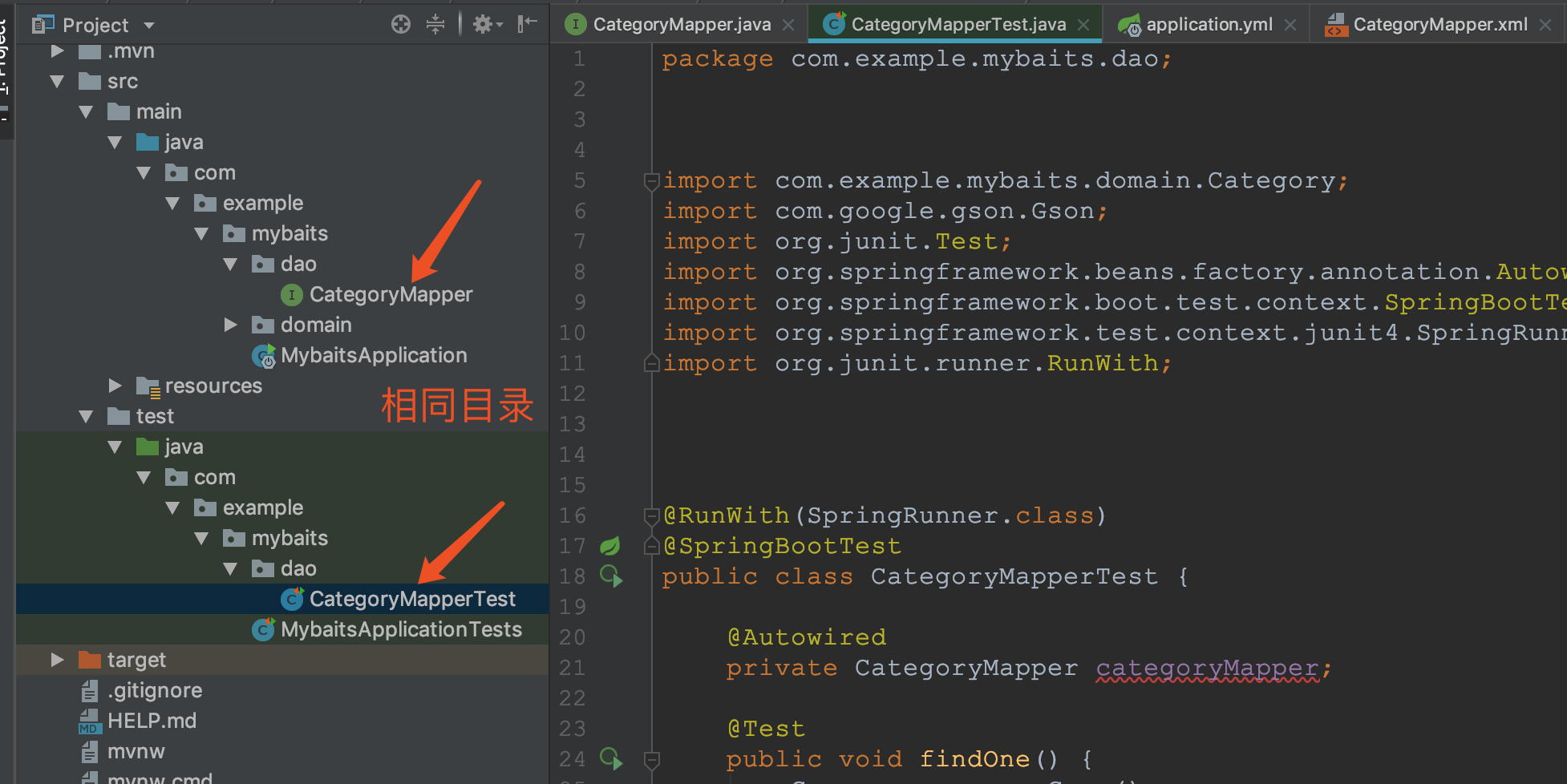The height and width of the screenshot is (784, 1567).
Task: Select the HELP.md file
Action: point(152,721)
